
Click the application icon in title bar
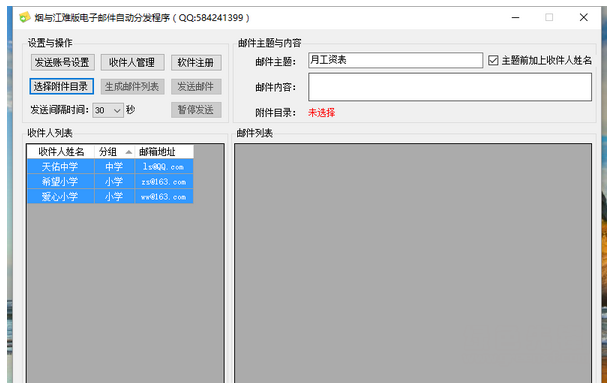pyautogui.click(x=25, y=18)
